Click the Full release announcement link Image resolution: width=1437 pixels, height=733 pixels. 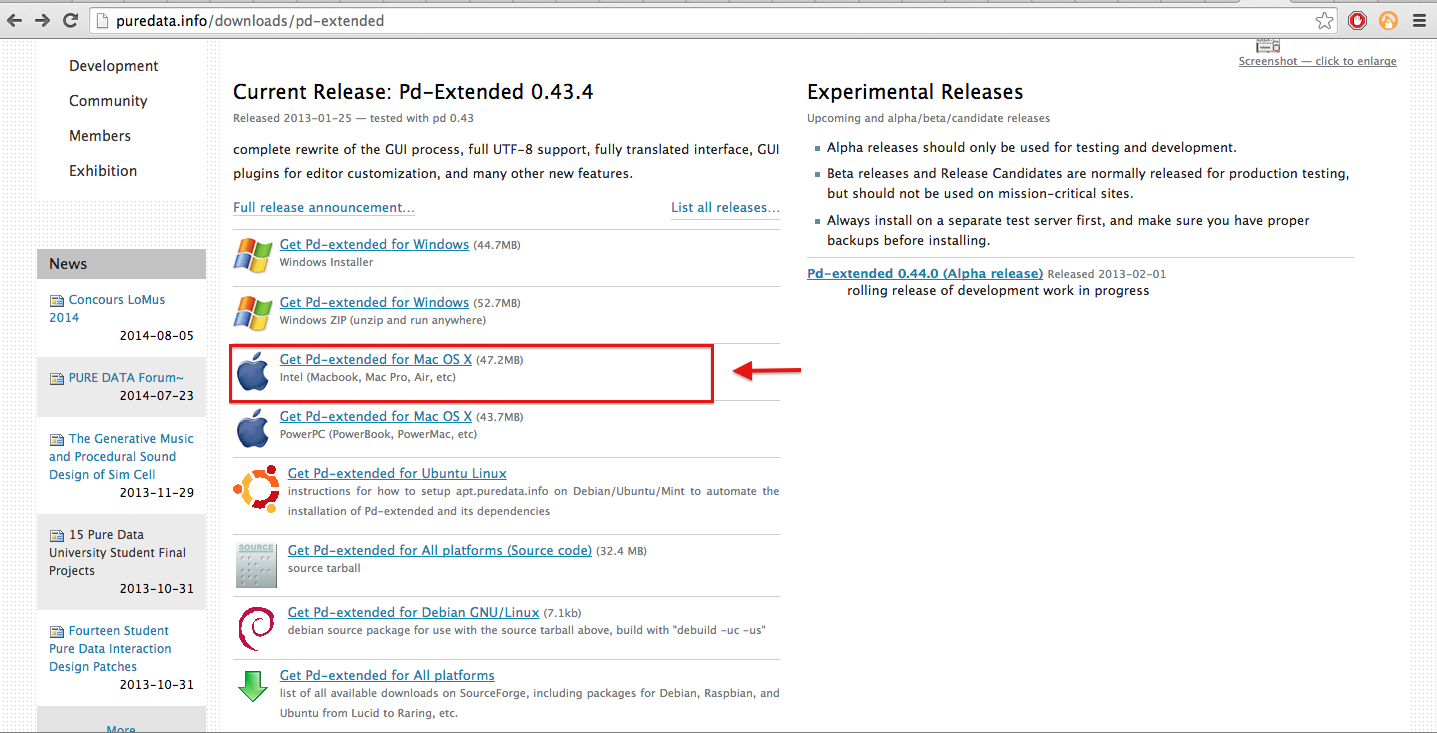pos(323,208)
